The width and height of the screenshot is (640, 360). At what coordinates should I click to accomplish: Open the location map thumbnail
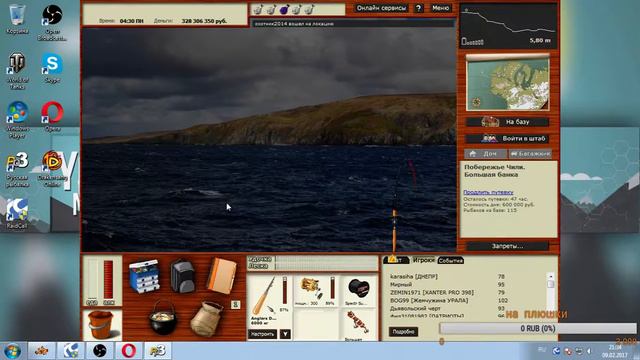point(508,82)
